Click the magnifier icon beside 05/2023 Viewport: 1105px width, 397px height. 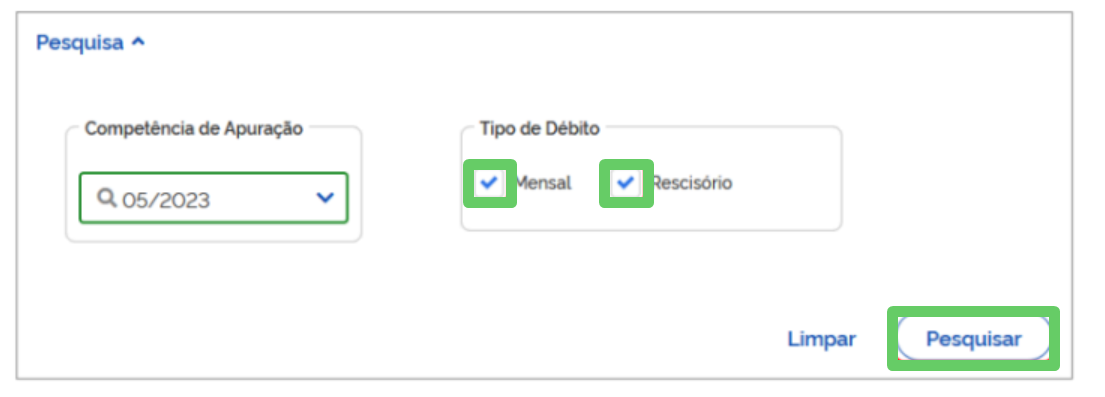[106, 198]
